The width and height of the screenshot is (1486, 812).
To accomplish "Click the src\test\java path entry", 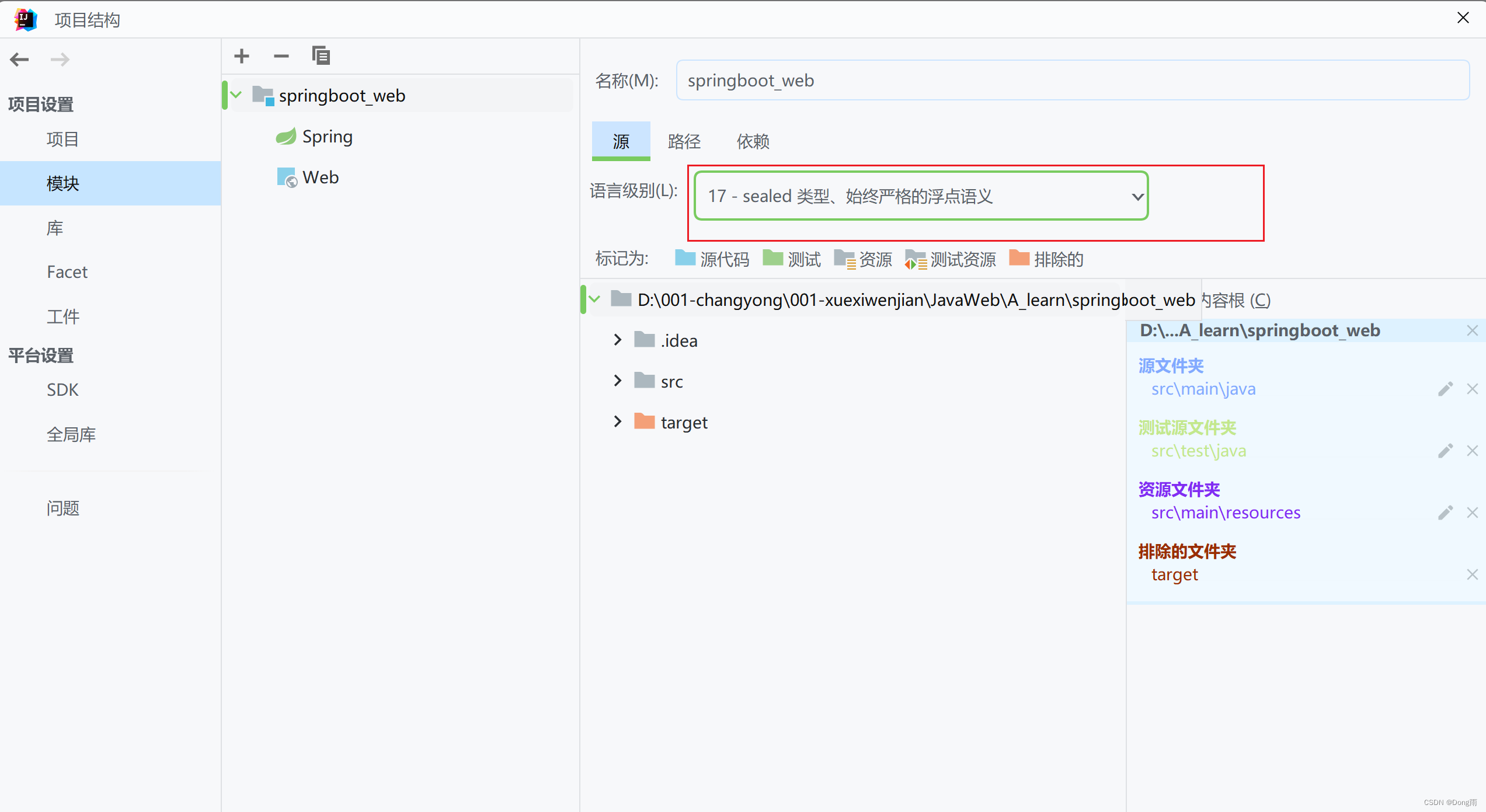I will 1199,451.
